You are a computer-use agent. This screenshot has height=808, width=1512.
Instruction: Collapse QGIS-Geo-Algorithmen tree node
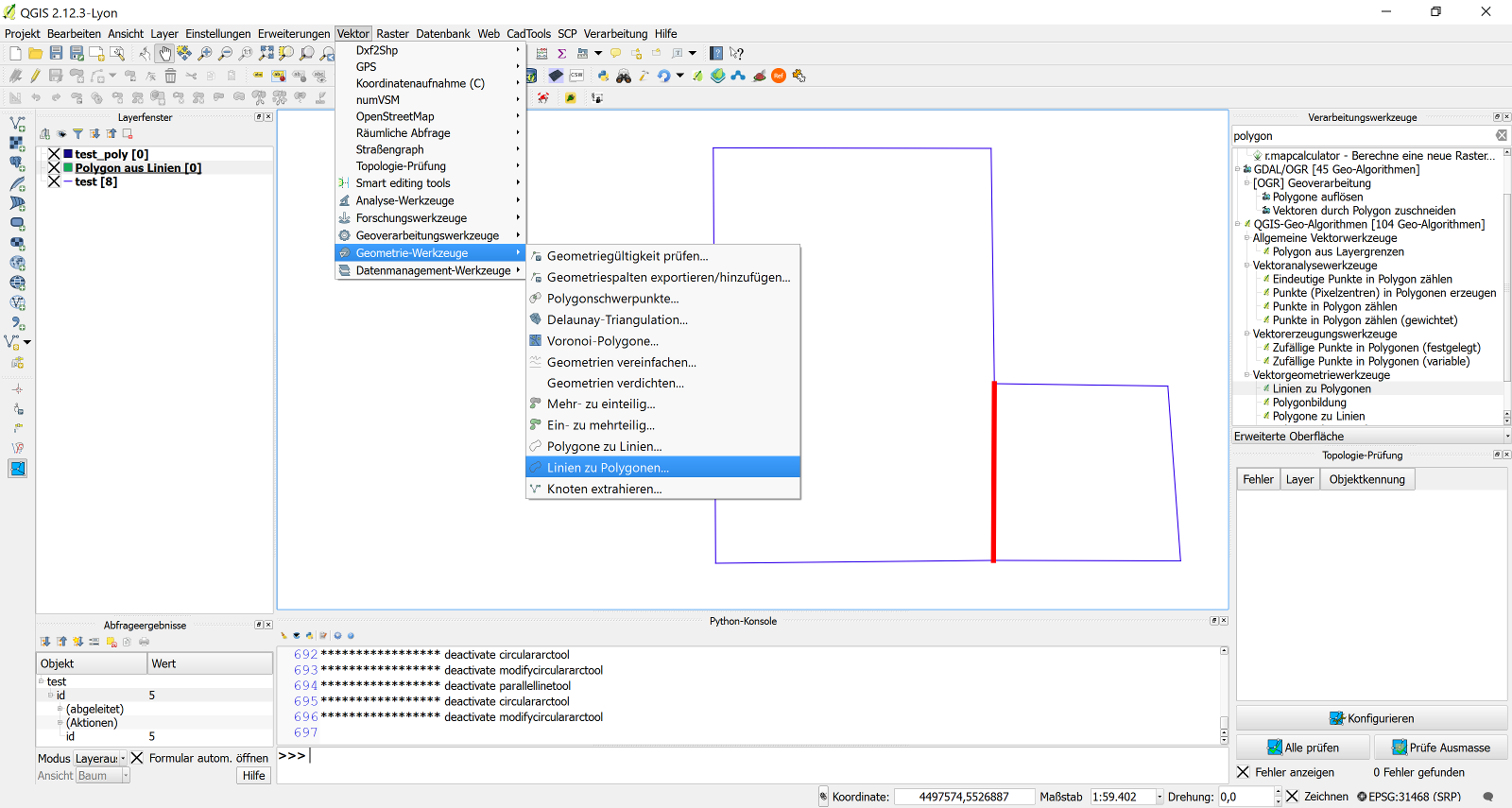[1238, 224]
